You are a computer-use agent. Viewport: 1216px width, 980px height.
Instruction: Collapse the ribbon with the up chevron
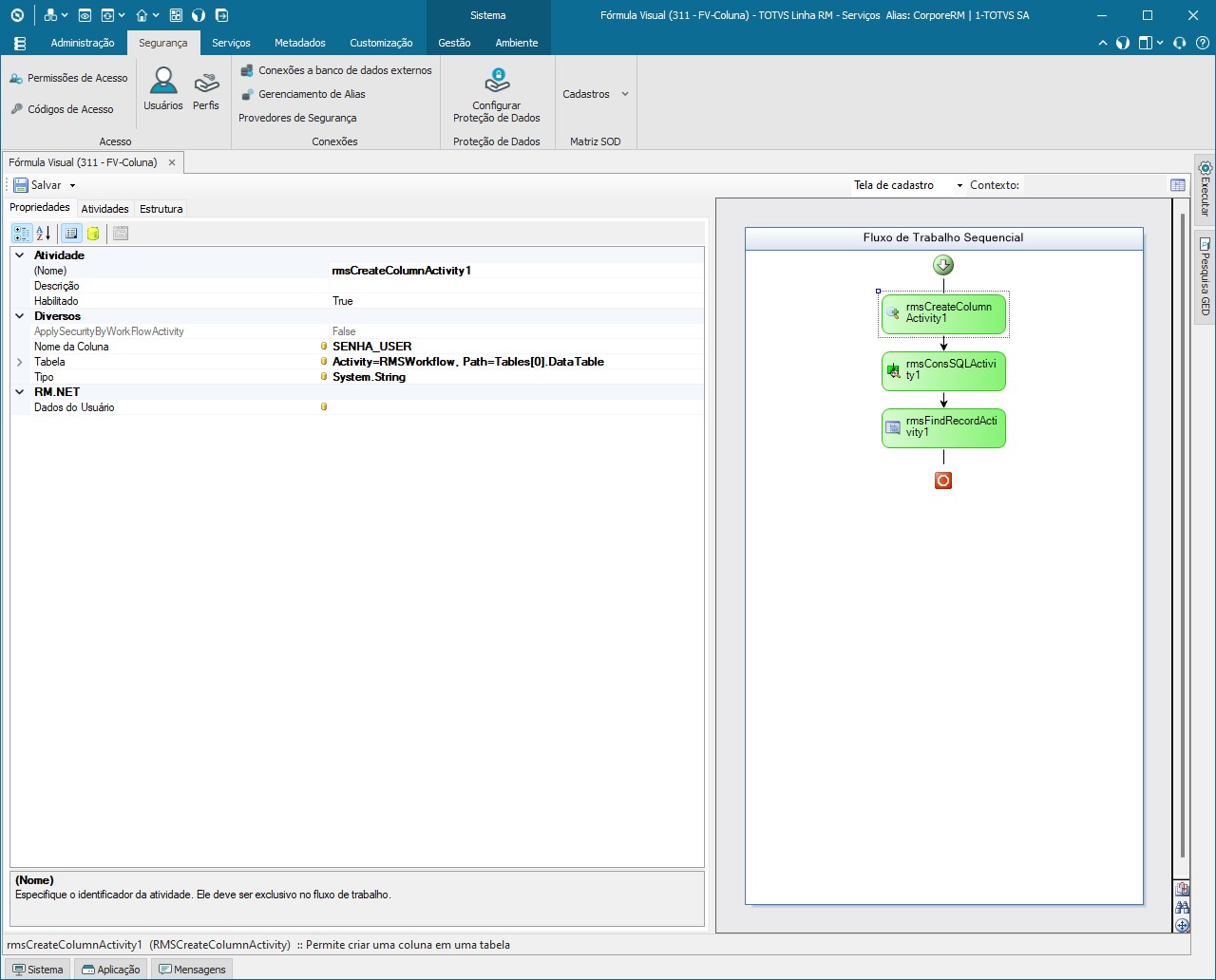1102,43
